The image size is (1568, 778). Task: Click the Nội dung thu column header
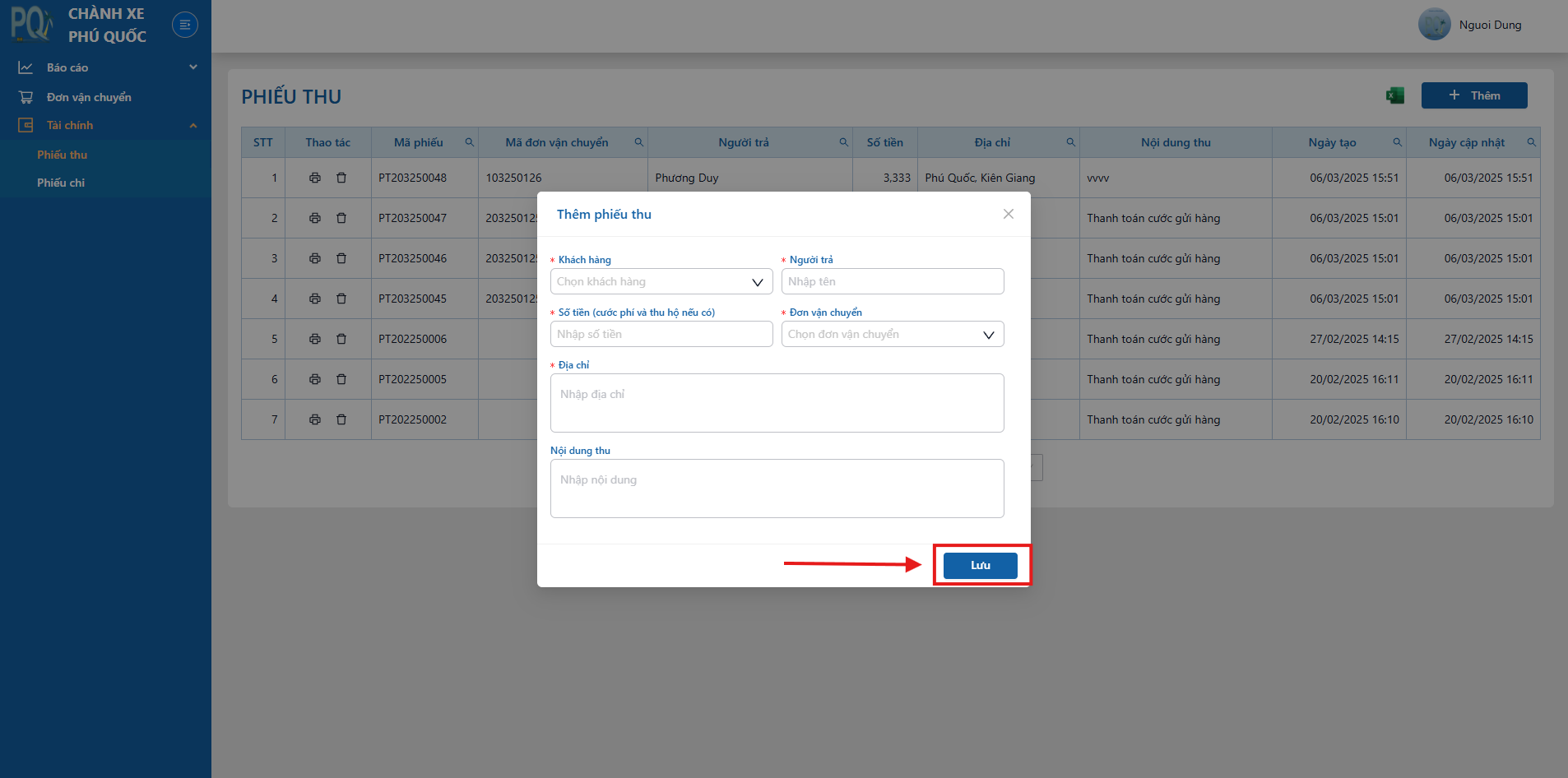pyautogui.click(x=1176, y=142)
